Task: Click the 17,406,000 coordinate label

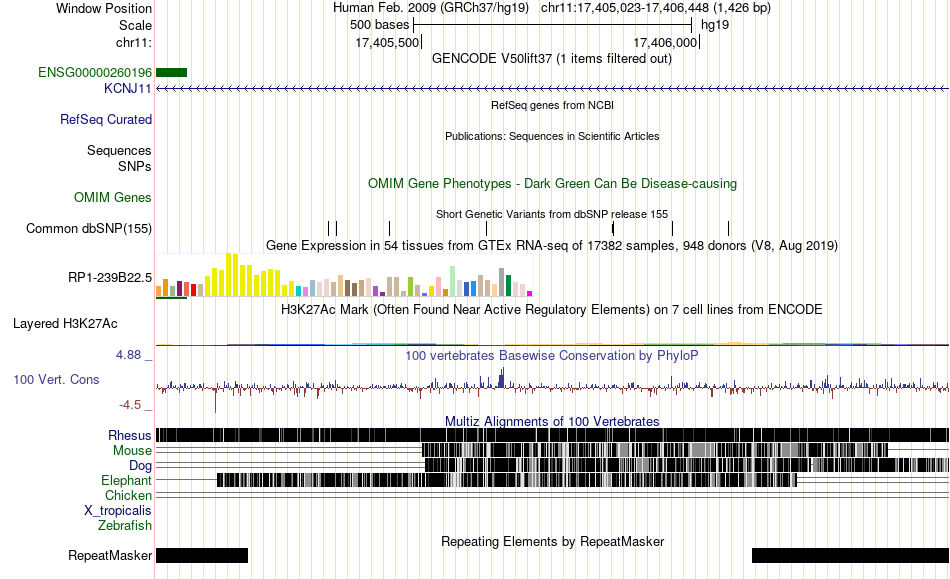Action: coord(665,42)
